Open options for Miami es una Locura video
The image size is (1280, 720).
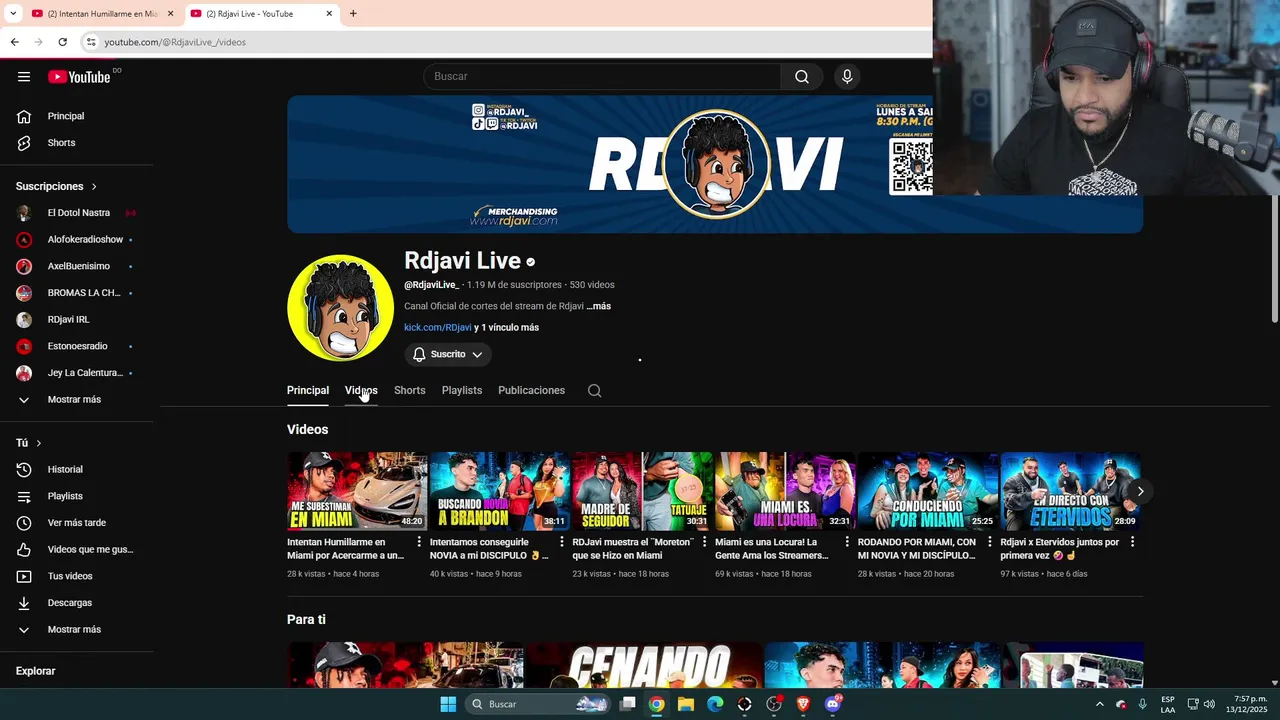(x=847, y=542)
